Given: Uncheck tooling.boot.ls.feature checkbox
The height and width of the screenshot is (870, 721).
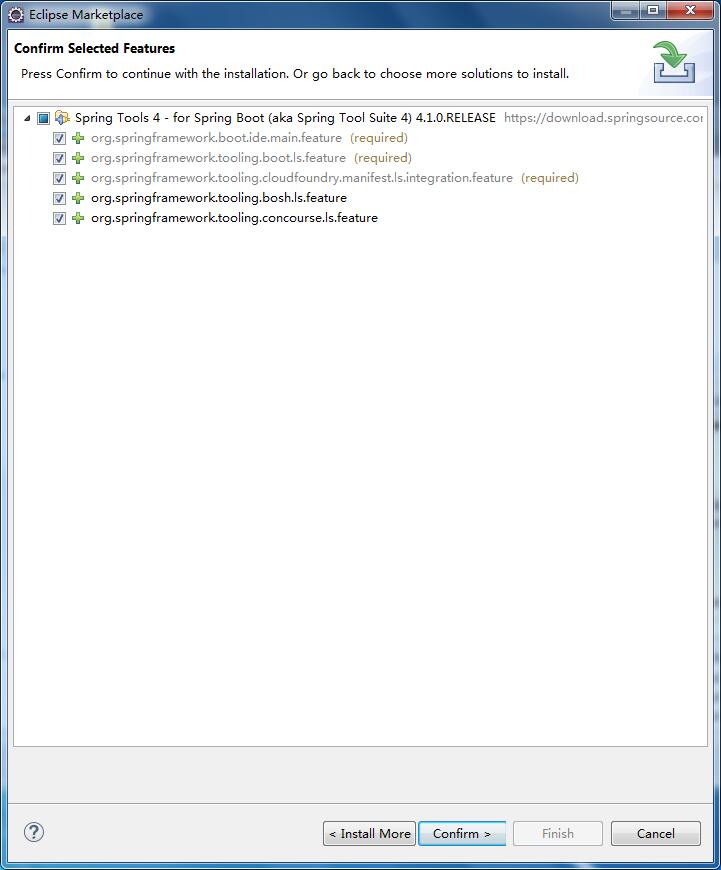Looking at the screenshot, I should click(59, 158).
